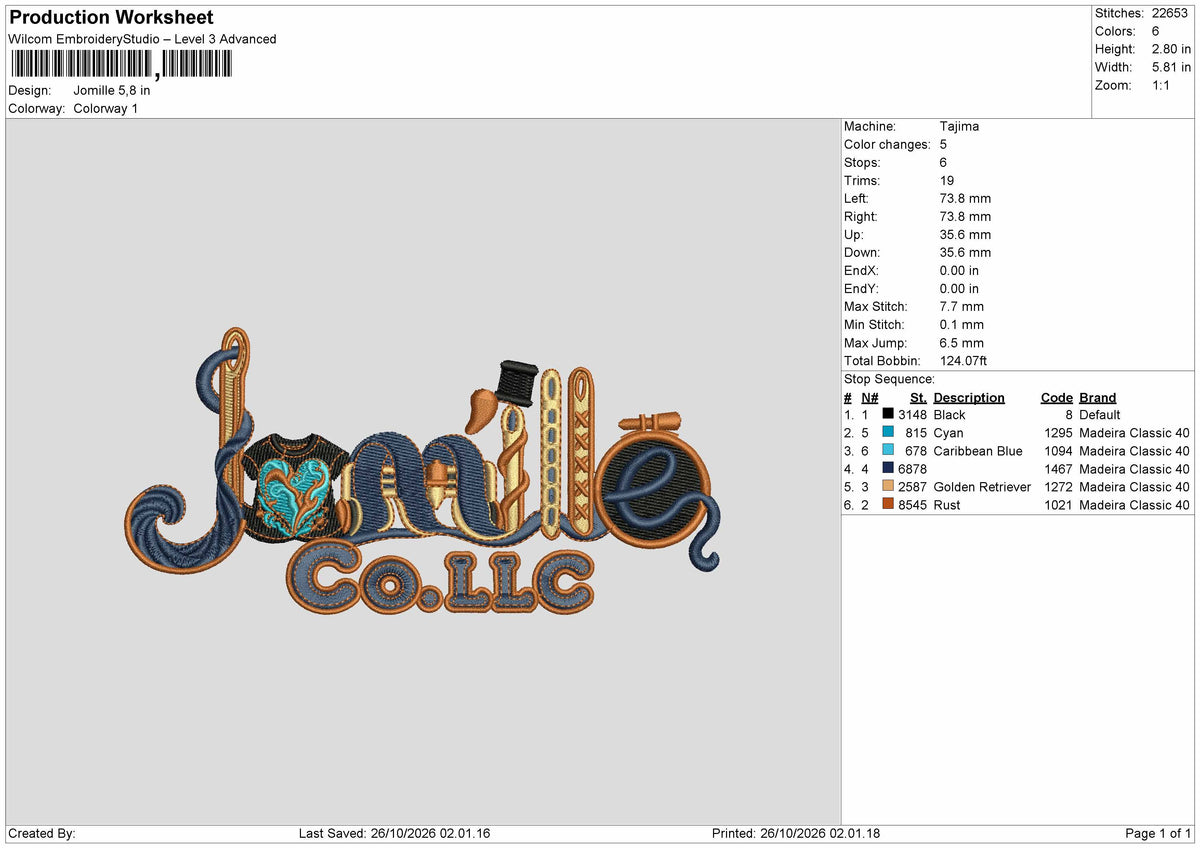
Task: Click the Max Jump value 6.5 mm
Action: pos(962,342)
